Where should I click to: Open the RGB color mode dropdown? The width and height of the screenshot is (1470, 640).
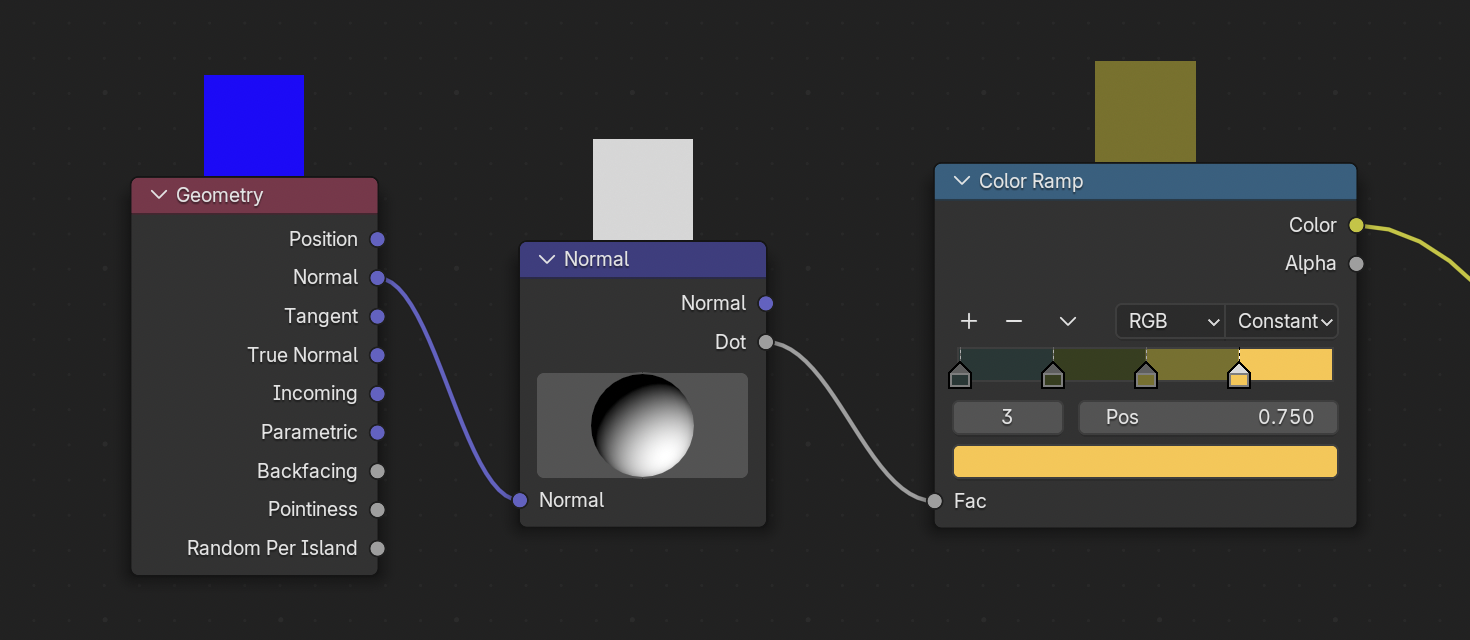pyautogui.click(x=1170, y=321)
